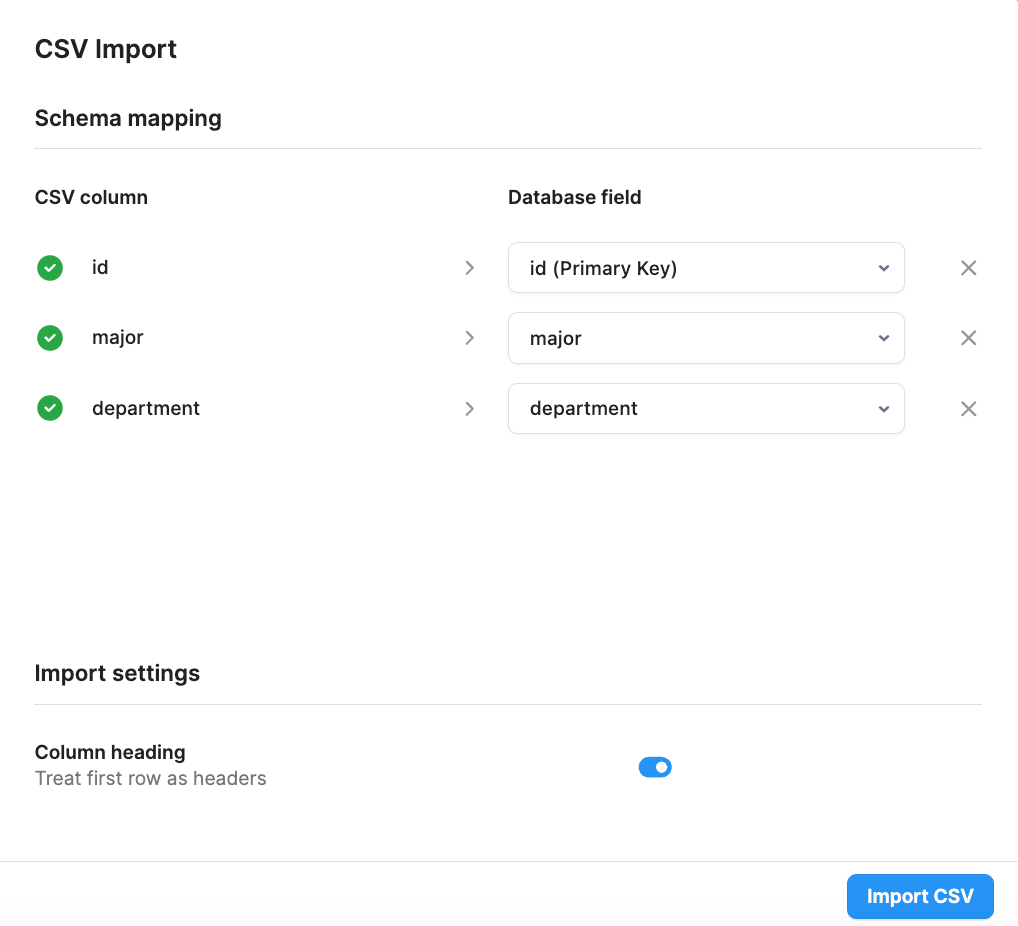Click the Schema mapping section title
1018x926 pixels.
(128, 118)
